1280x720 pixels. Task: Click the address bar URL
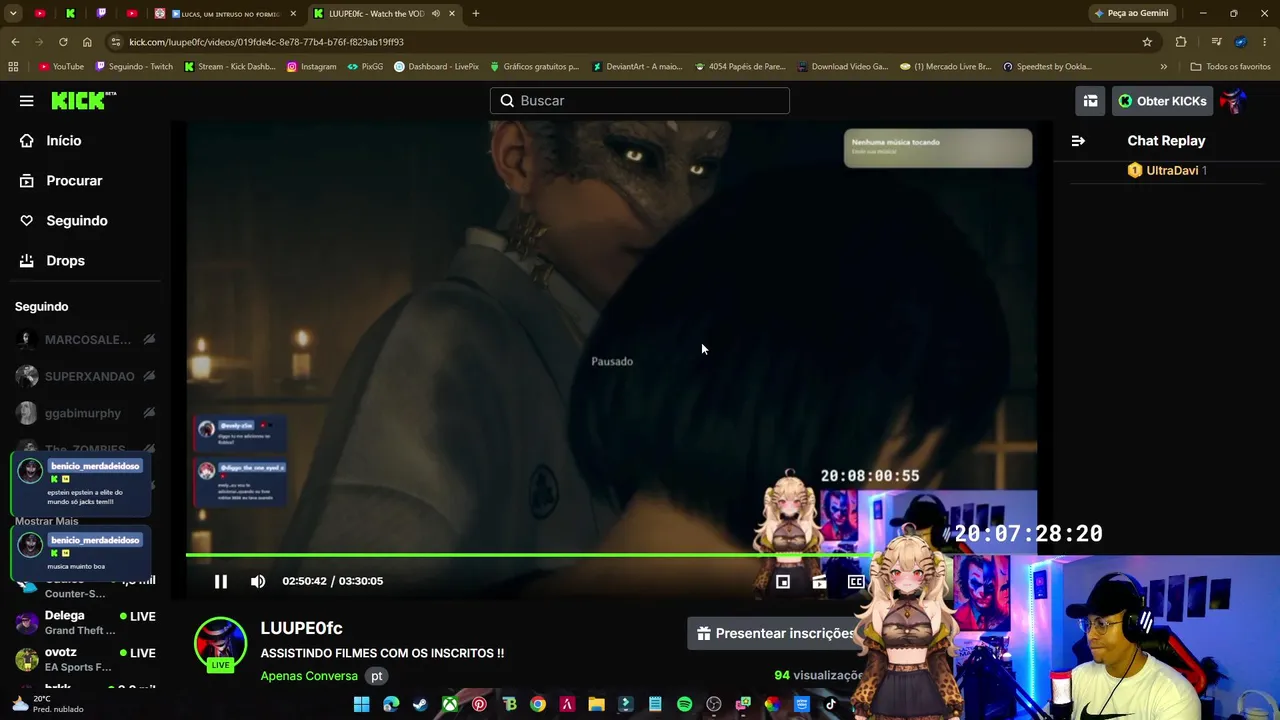(x=266, y=42)
